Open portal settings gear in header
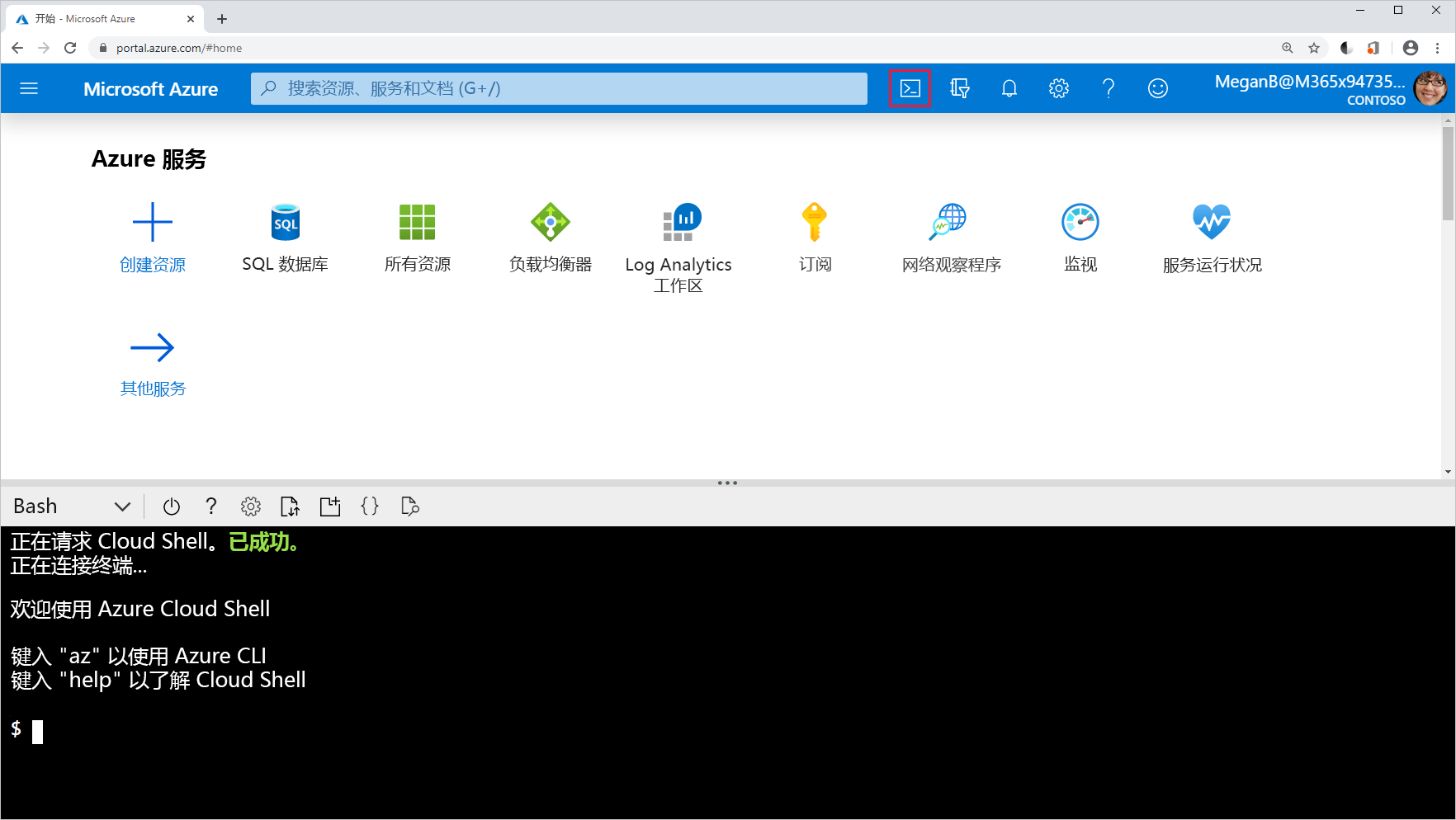 coord(1058,88)
